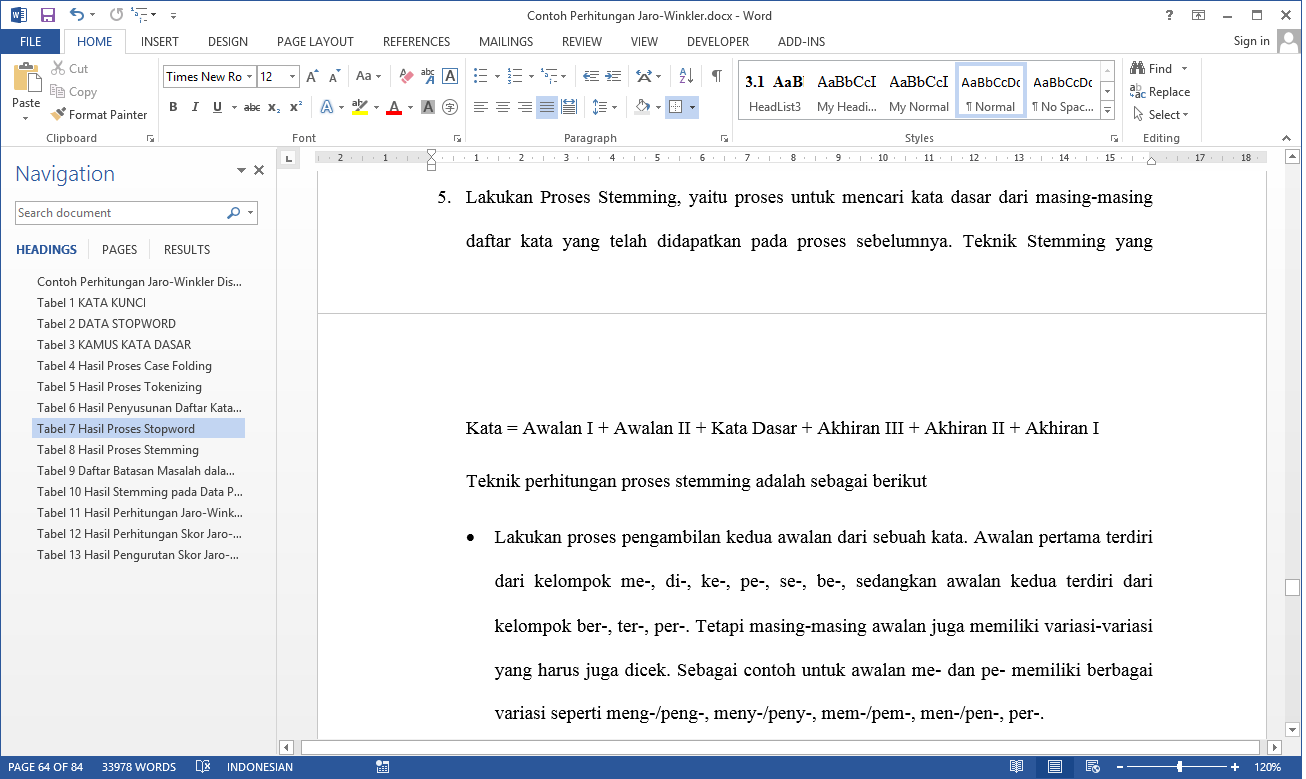Open the font name dropdown
The image size is (1306, 779).
[249, 77]
